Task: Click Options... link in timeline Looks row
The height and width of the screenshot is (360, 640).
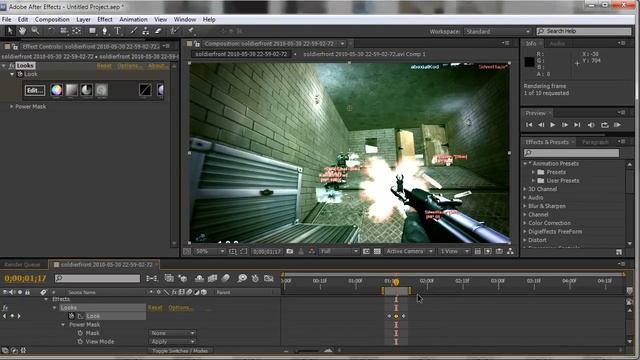Action: [x=180, y=308]
